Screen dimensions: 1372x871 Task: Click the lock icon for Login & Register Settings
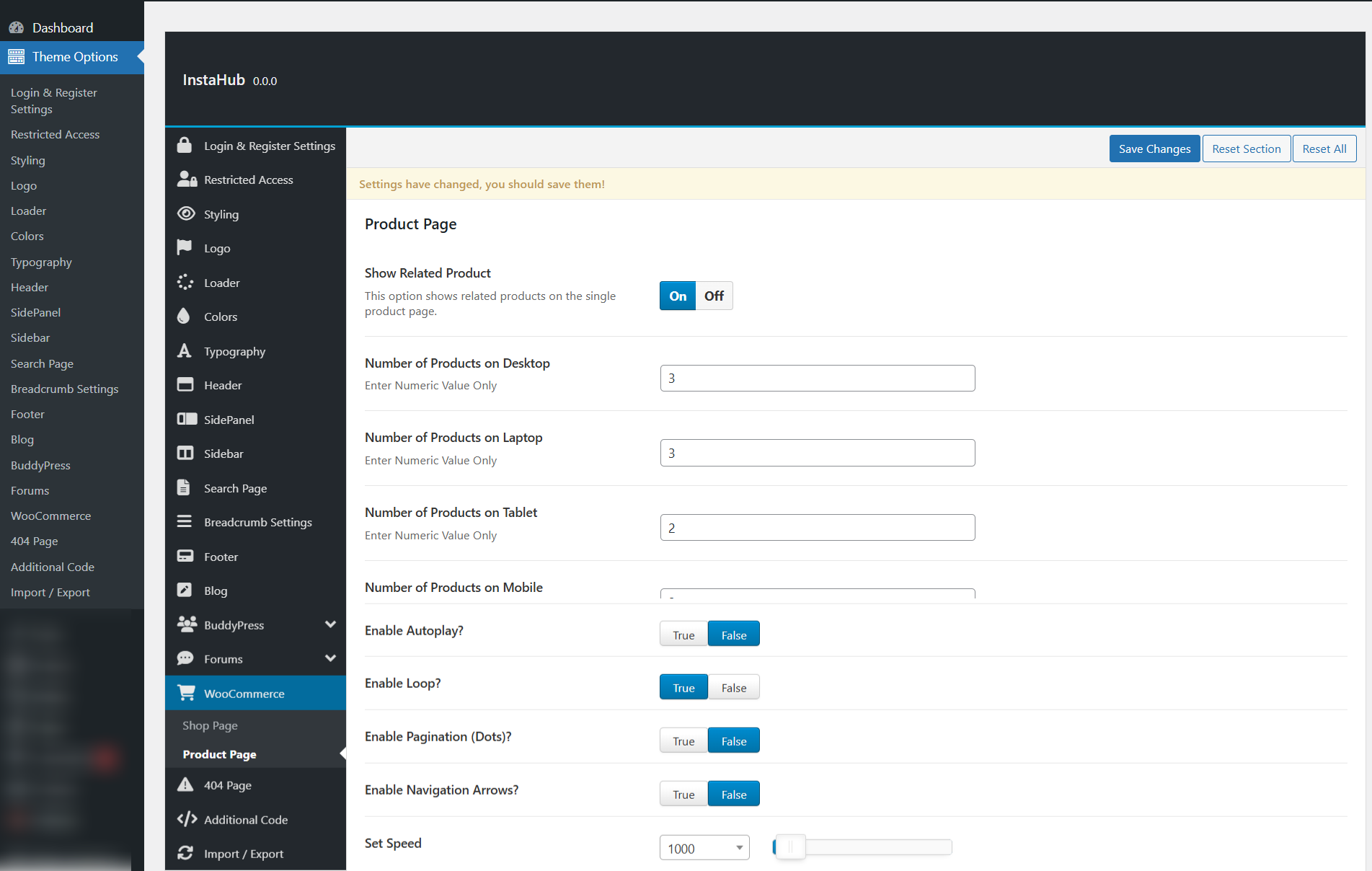(x=185, y=145)
